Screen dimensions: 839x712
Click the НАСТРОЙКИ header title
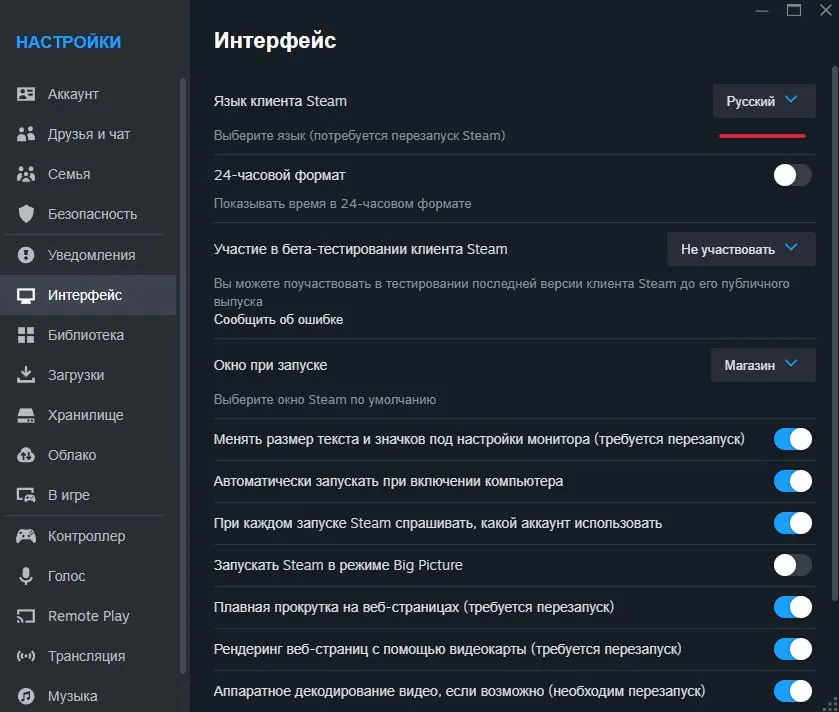click(68, 42)
